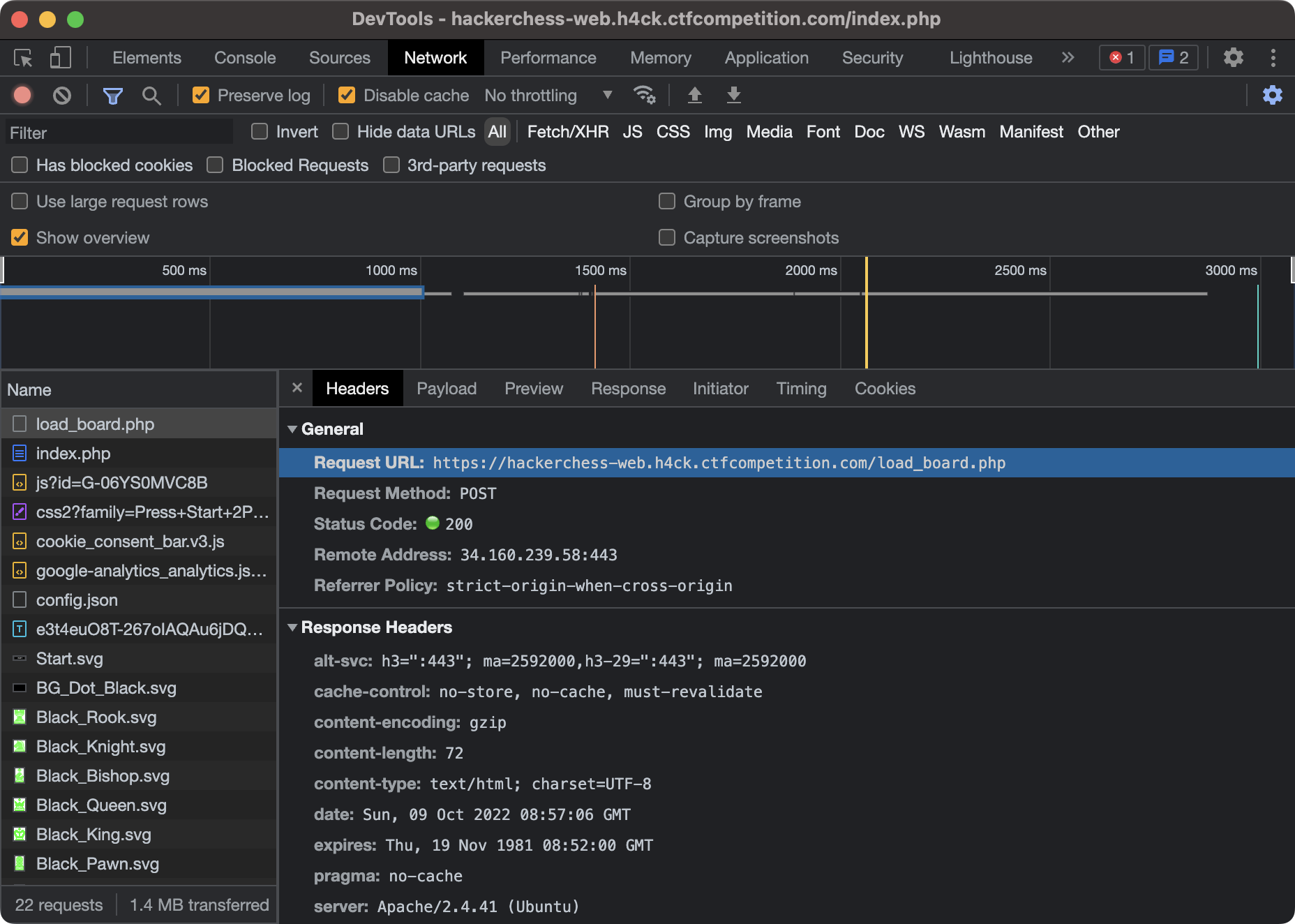The image size is (1295, 924).
Task: Open network conditions settings
Action: pos(645,95)
